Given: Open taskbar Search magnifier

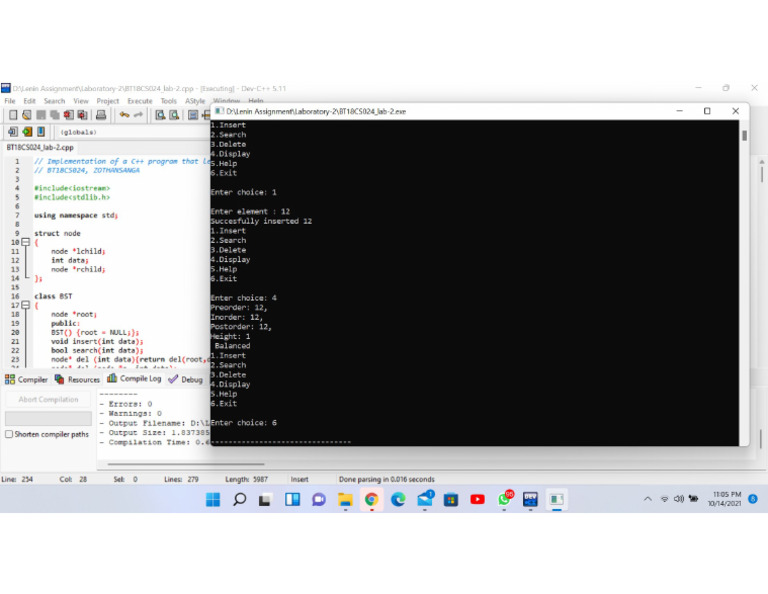Looking at the screenshot, I should [240, 499].
